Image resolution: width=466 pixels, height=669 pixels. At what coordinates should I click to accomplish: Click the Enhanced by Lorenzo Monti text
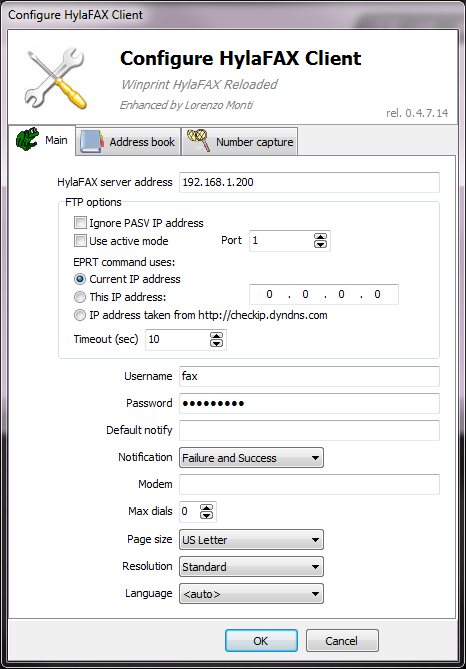click(186, 105)
